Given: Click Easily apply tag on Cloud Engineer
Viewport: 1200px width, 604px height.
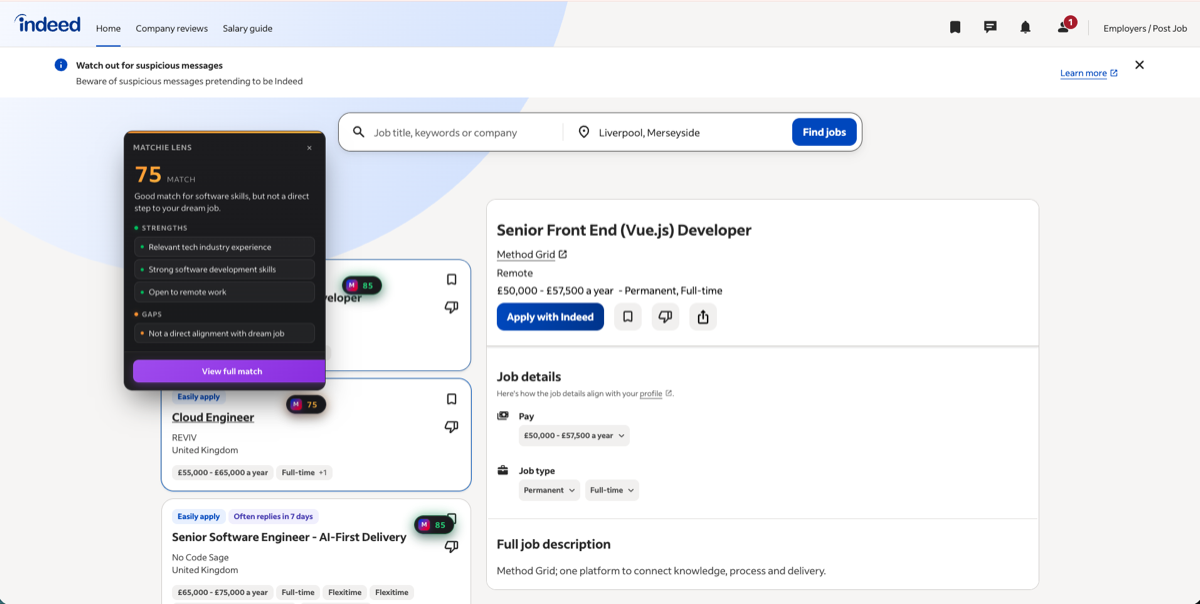Looking at the screenshot, I should point(198,397).
